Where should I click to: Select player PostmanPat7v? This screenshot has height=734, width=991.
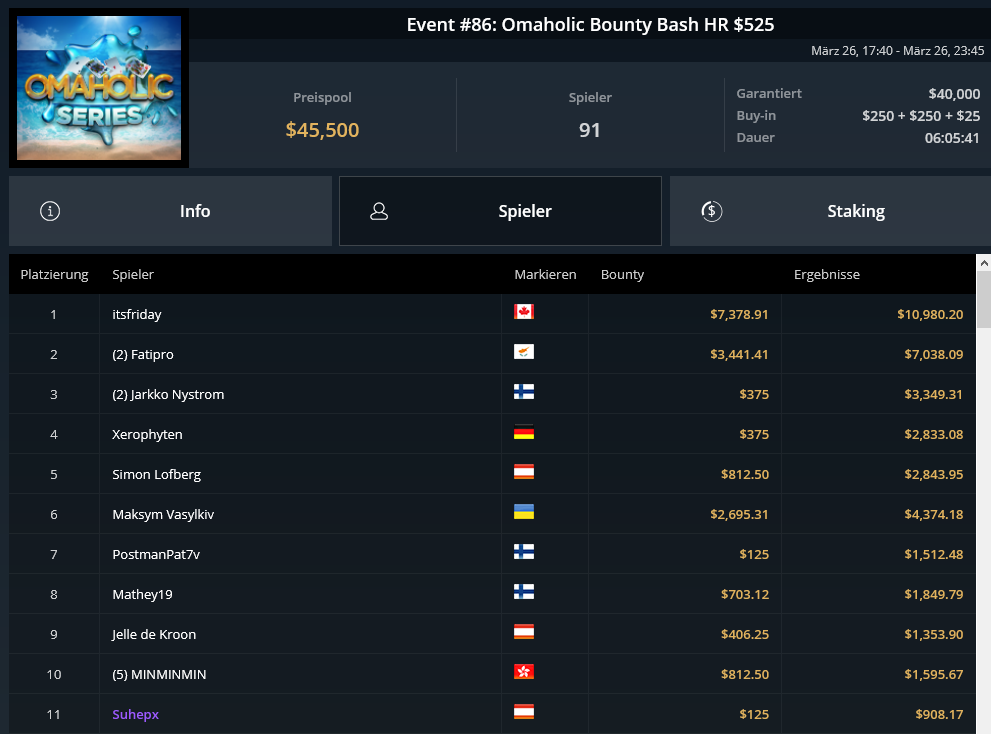point(156,554)
